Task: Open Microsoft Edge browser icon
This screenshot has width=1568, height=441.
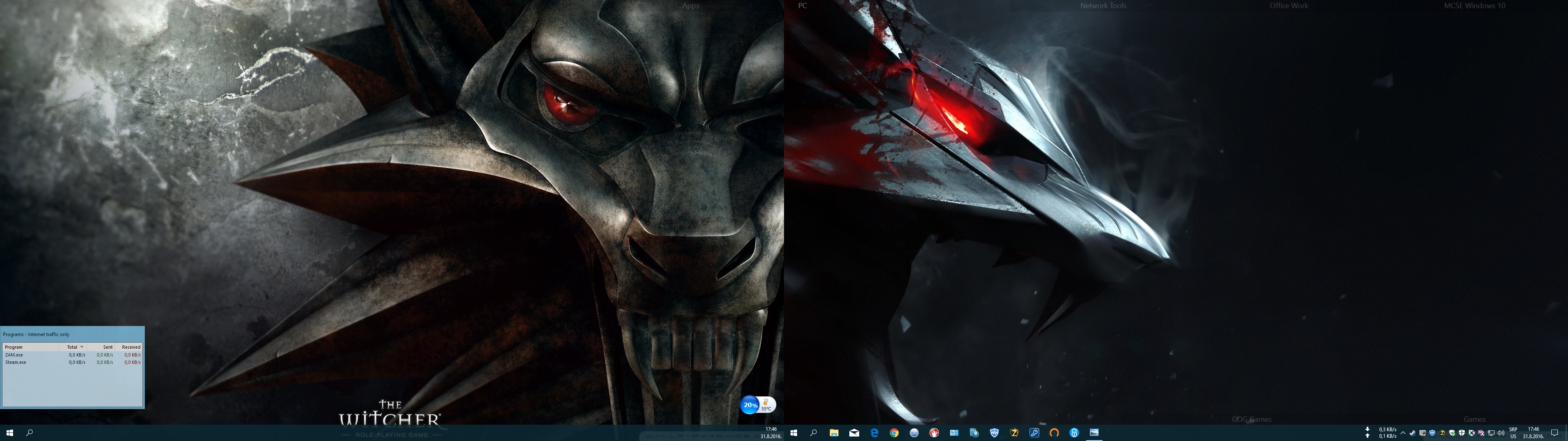Action: tap(875, 433)
